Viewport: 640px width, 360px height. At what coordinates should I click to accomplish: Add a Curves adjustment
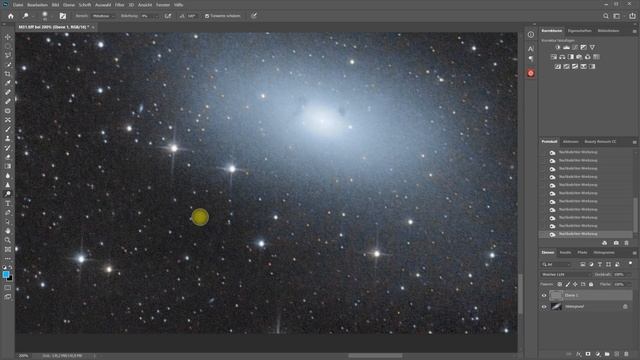[x=575, y=47]
